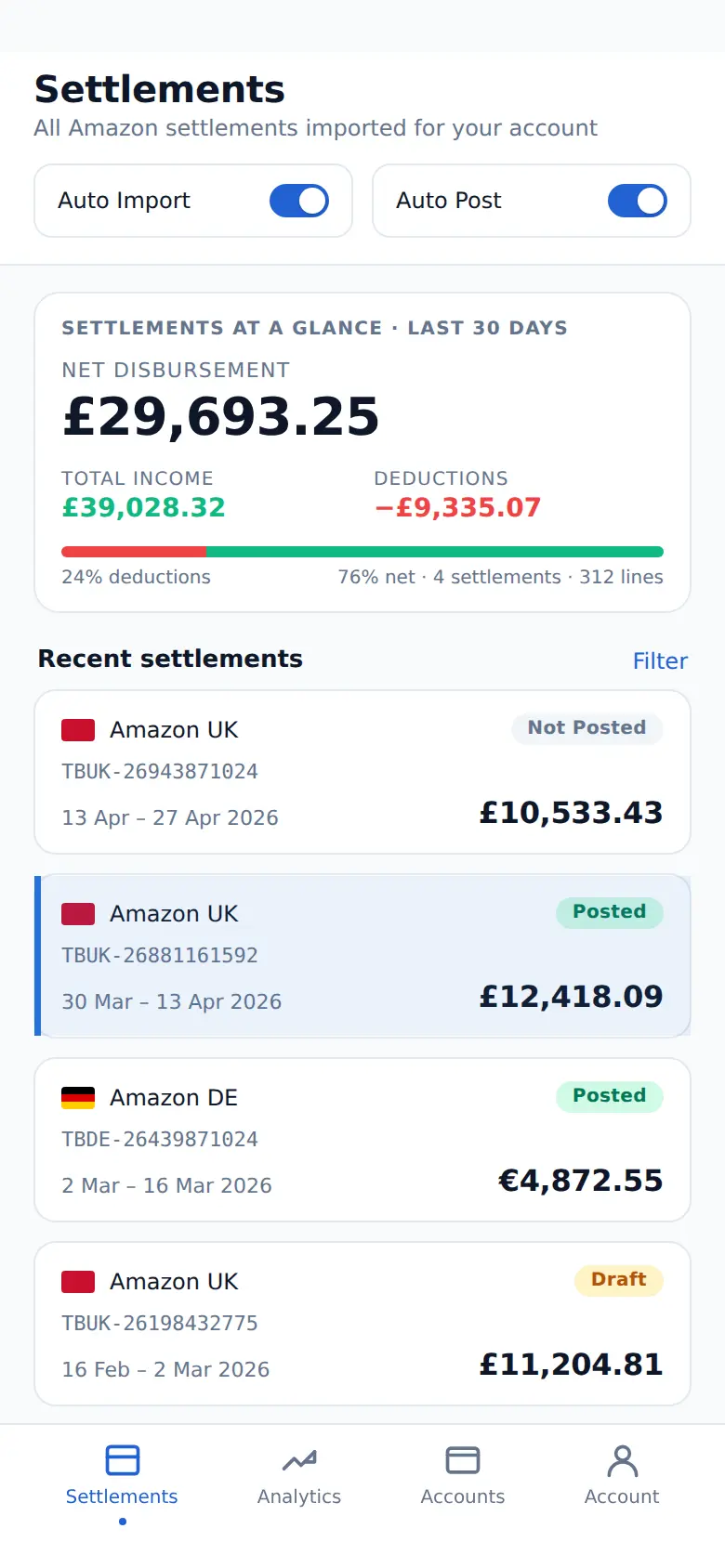Switch to the Analytics tab label
The width and height of the screenshot is (725, 1568).
click(299, 1496)
